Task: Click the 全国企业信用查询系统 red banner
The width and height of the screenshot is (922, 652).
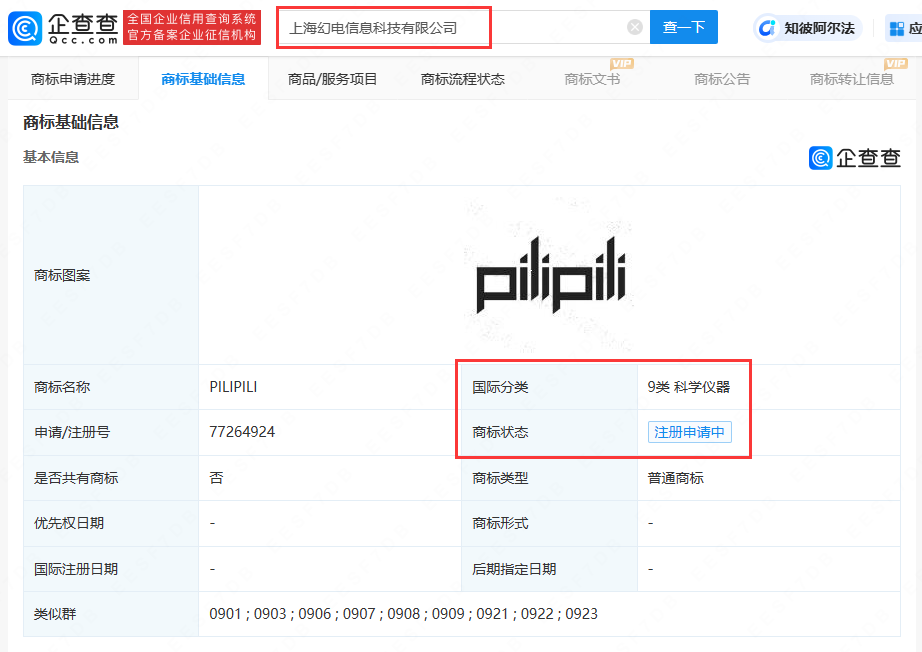Action: tap(192, 27)
